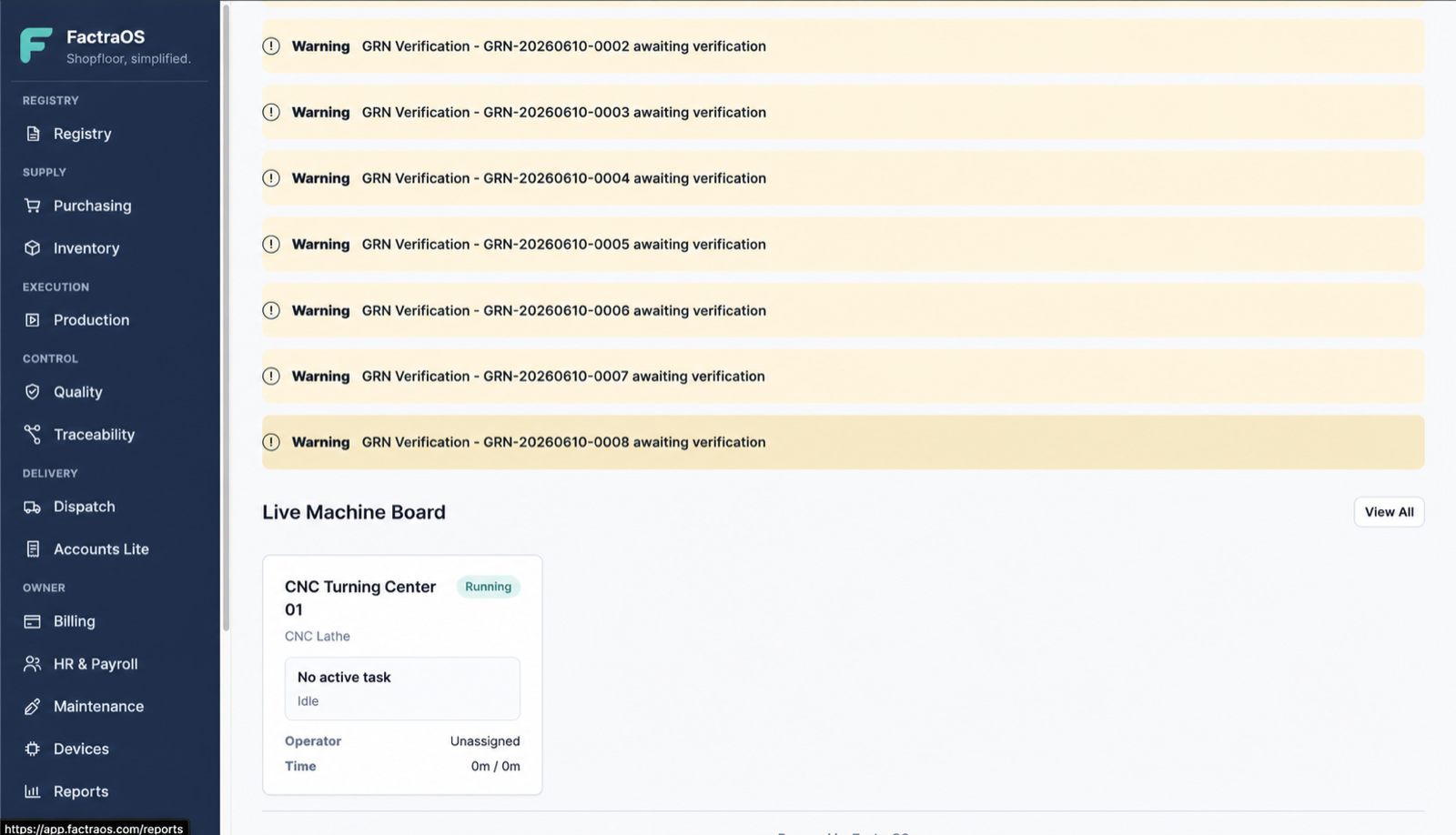This screenshot has width=1456, height=835.
Task: Select Billing in sidebar
Action: [109, 621]
